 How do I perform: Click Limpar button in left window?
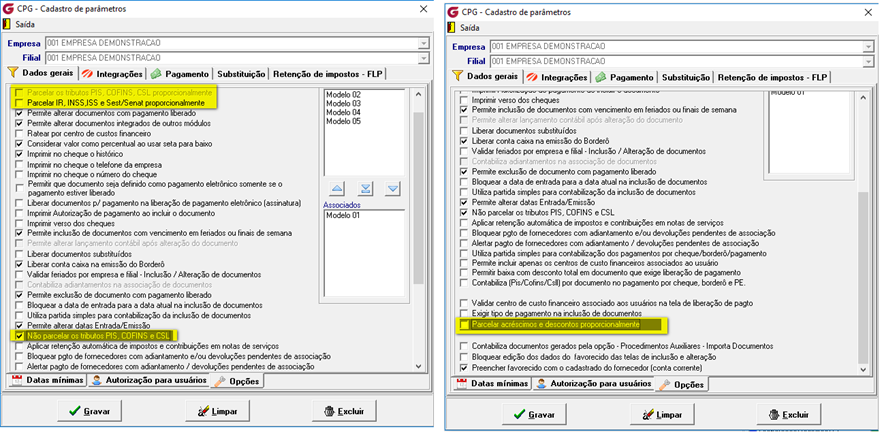click(218, 411)
